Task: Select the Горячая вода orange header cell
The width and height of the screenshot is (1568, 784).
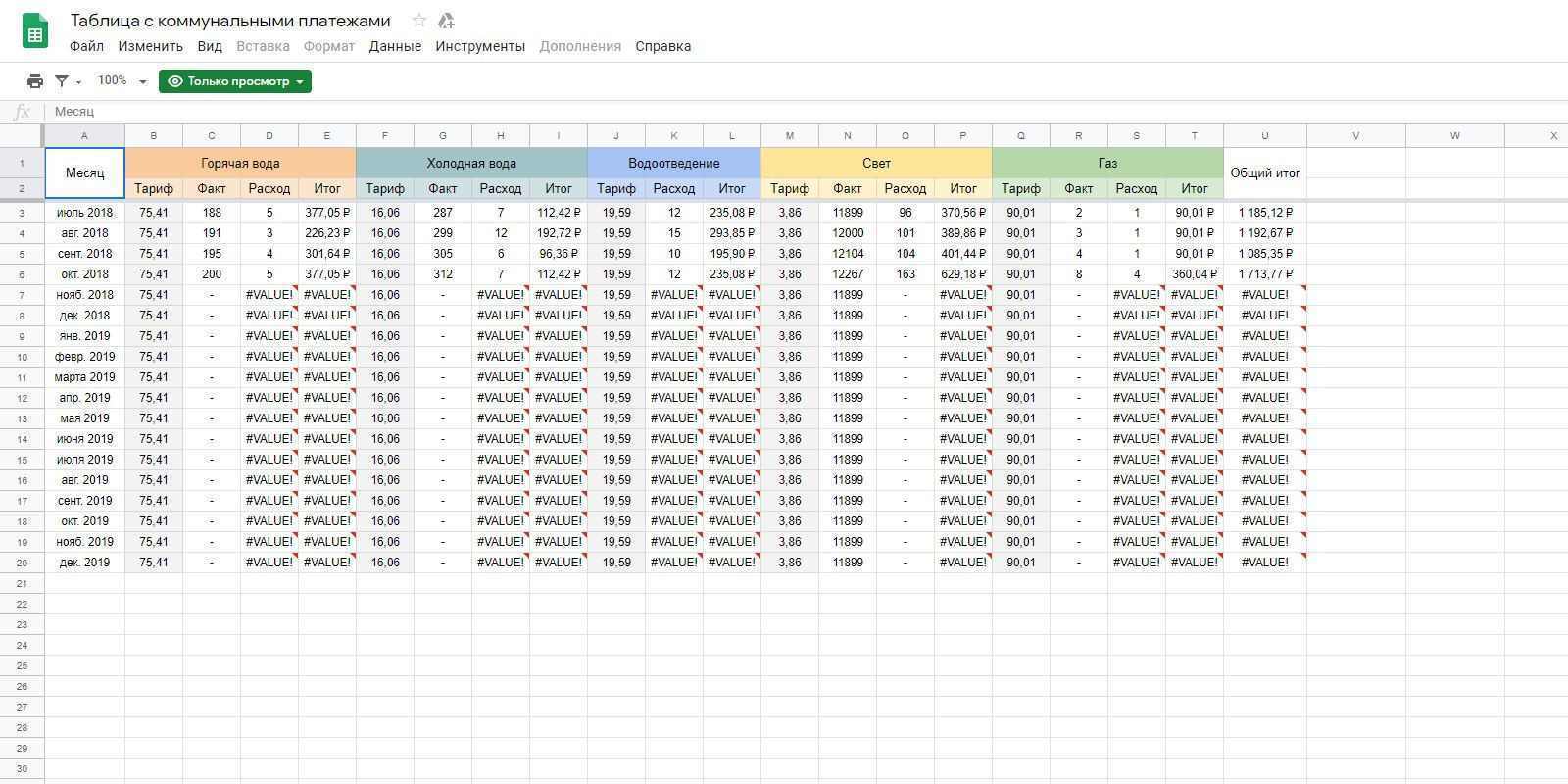Action: pyautogui.click(x=240, y=163)
